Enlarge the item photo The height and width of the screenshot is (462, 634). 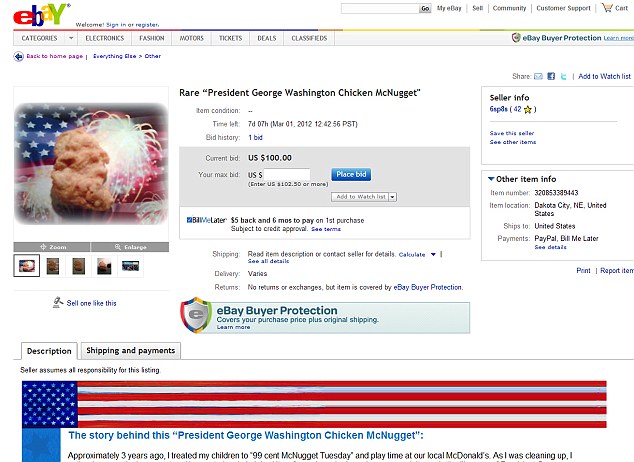click(x=130, y=247)
